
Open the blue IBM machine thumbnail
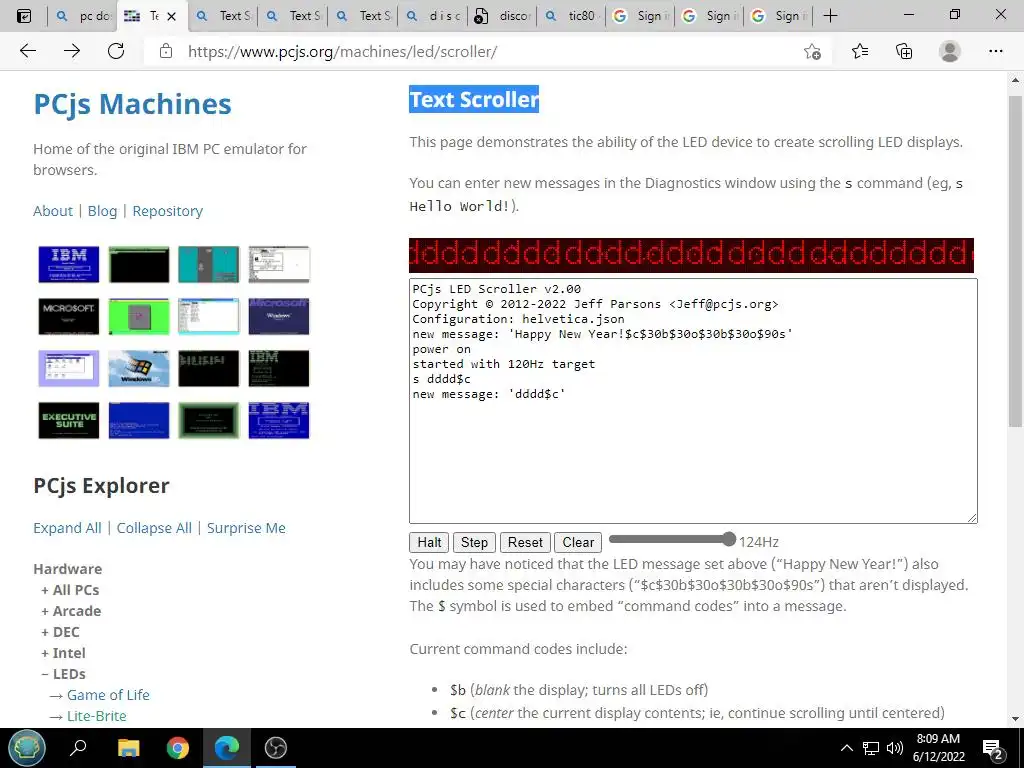coord(69,264)
